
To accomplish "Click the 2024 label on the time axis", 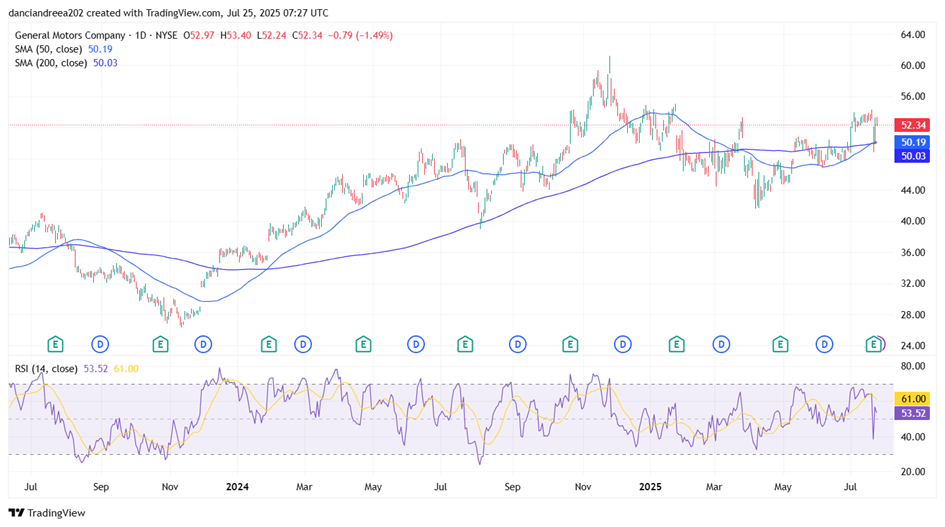I will (237, 487).
